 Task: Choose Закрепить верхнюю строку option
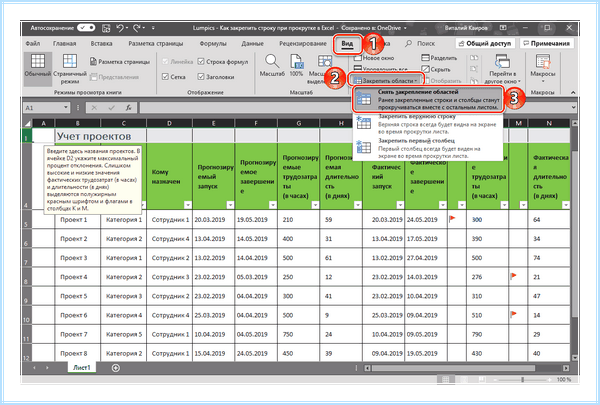[x=427, y=124]
